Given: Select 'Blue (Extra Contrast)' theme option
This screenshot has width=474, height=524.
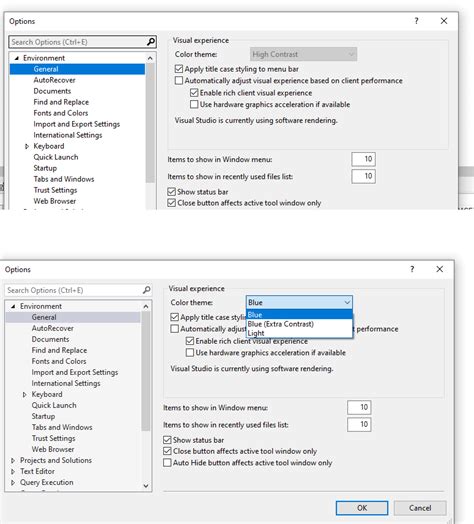Looking at the screenshot, I should (x=299, y=324).
